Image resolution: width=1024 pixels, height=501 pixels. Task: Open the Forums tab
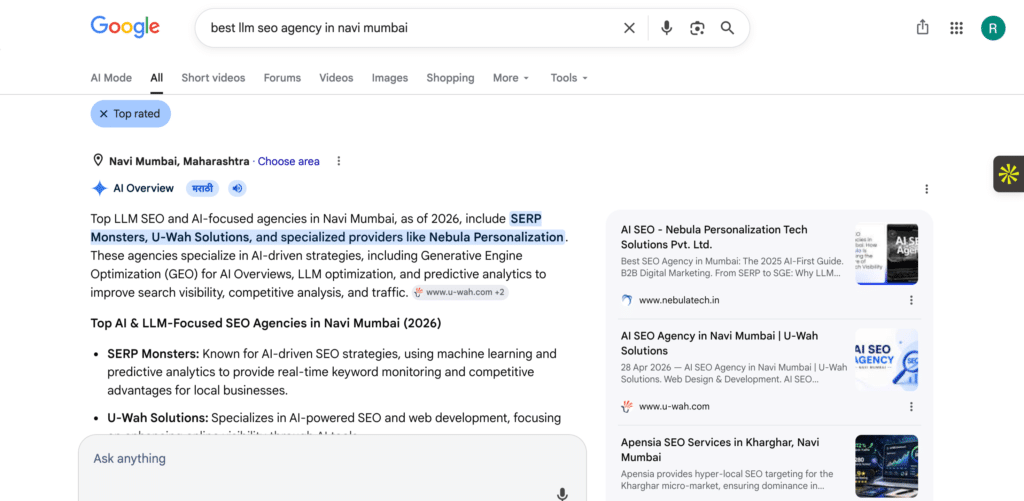click(282, 78)
